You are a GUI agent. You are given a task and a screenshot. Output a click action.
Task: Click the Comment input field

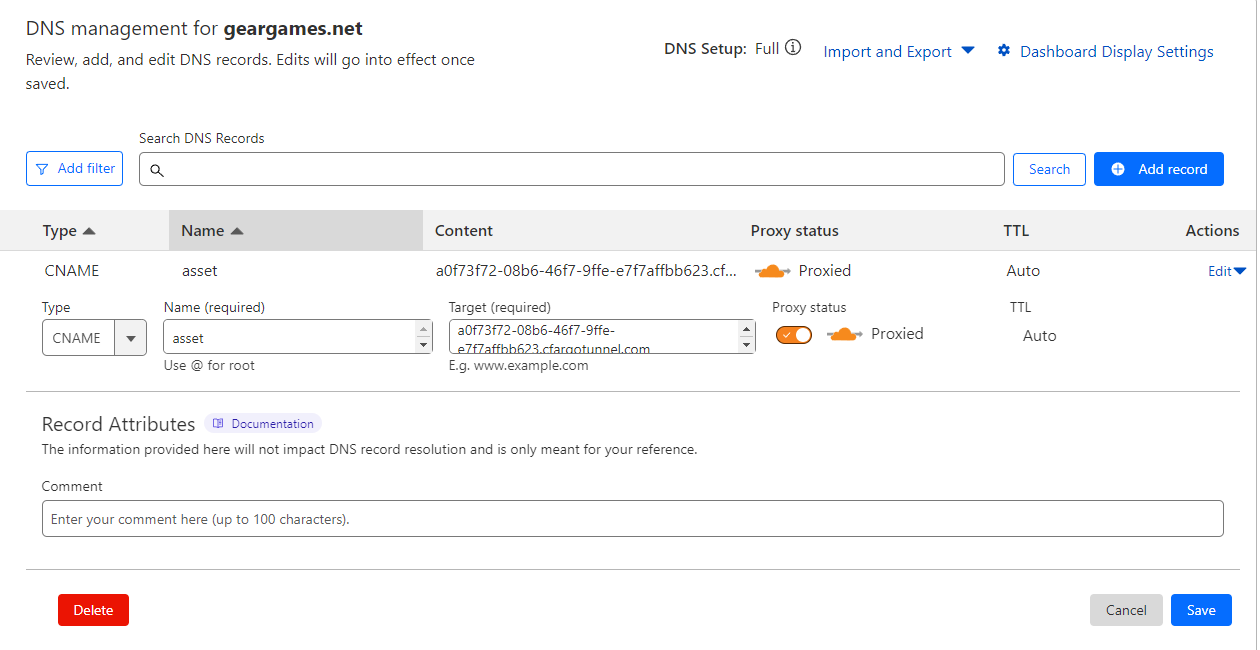pyautogui.click(x=632, y=519)
